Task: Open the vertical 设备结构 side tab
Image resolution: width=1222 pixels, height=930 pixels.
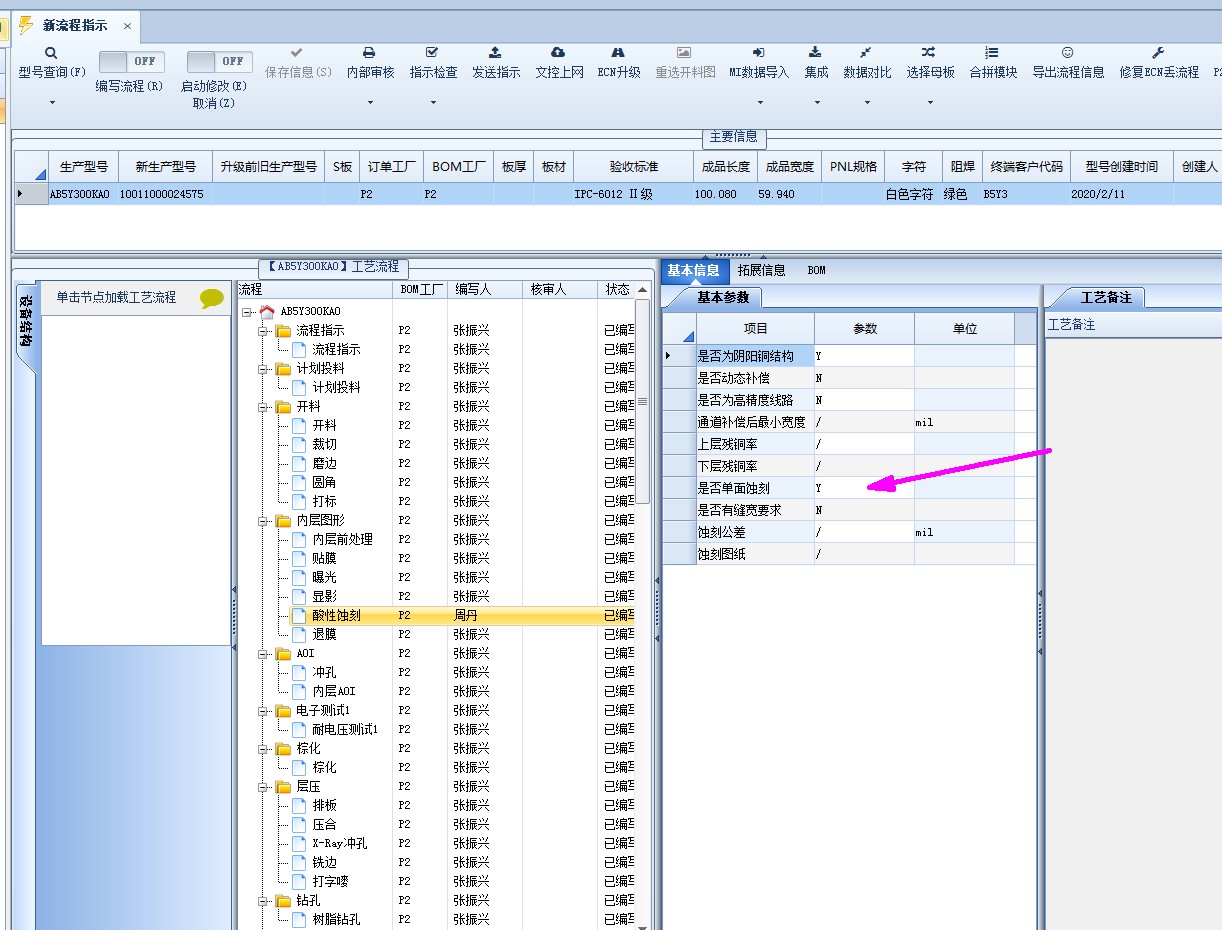Action: pyautogui.click(x=26, y=322)
